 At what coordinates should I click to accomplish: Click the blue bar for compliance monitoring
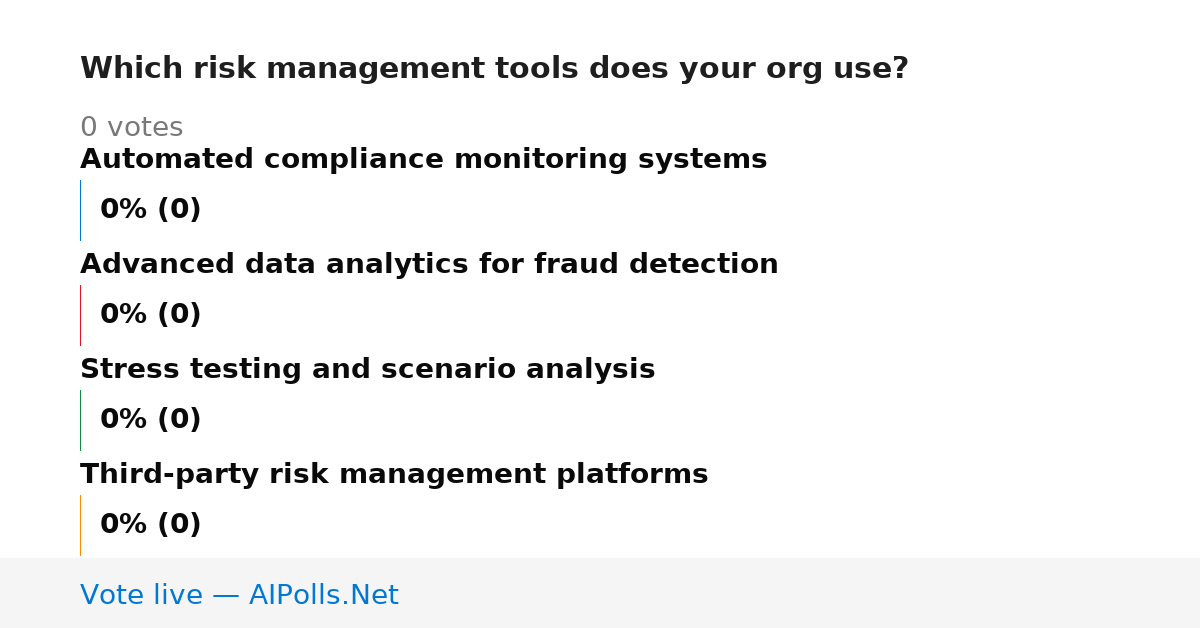point(80,210)
